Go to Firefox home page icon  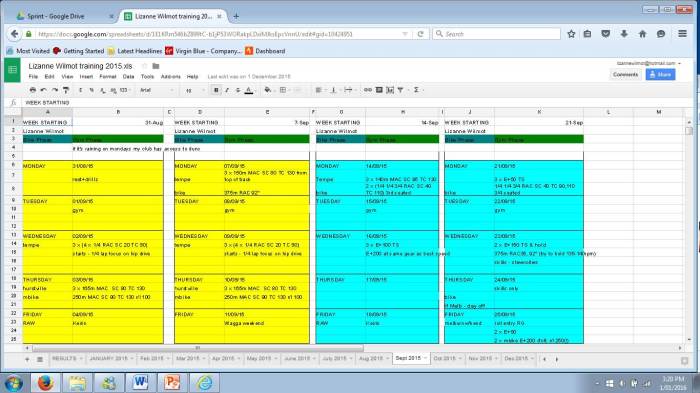coord(642,34)
